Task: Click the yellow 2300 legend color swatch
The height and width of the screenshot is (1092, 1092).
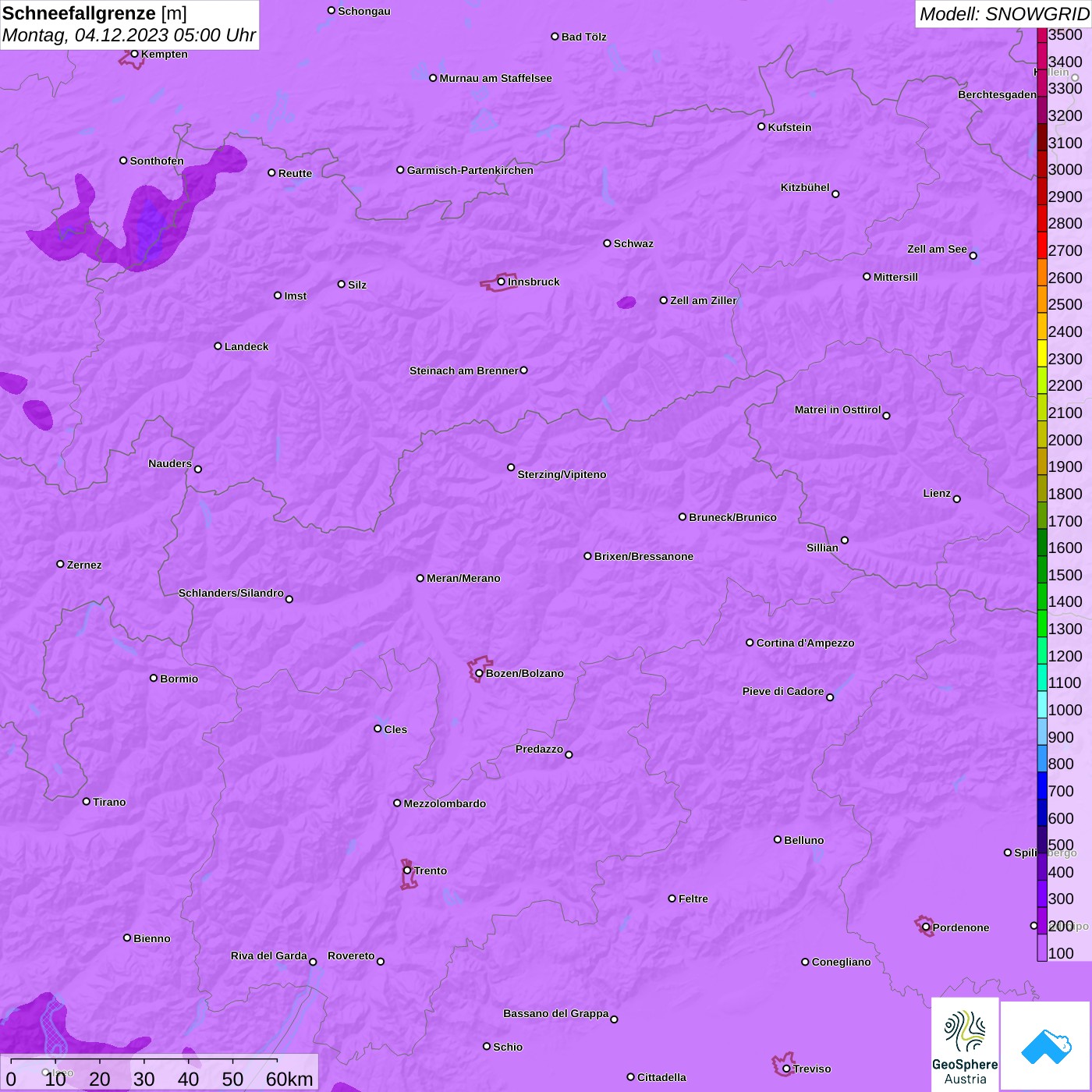Action: [1042, 353]
